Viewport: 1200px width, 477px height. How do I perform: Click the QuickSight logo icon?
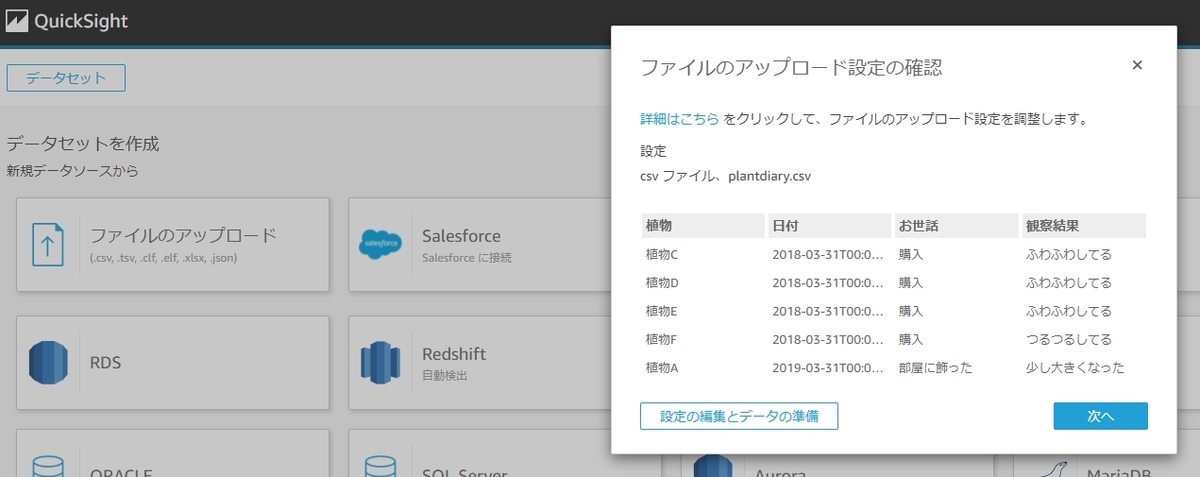pos(16,21)
